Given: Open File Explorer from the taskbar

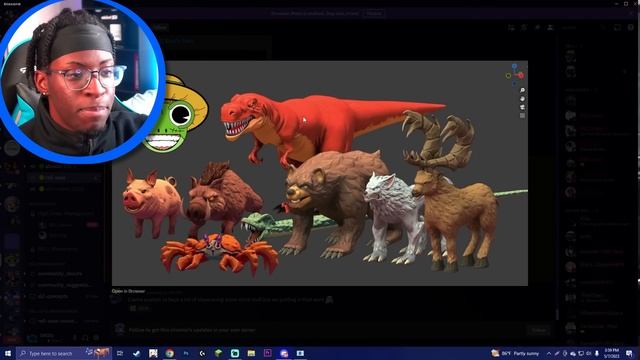Looking at the screenshot, I should [x=251, y=353].
